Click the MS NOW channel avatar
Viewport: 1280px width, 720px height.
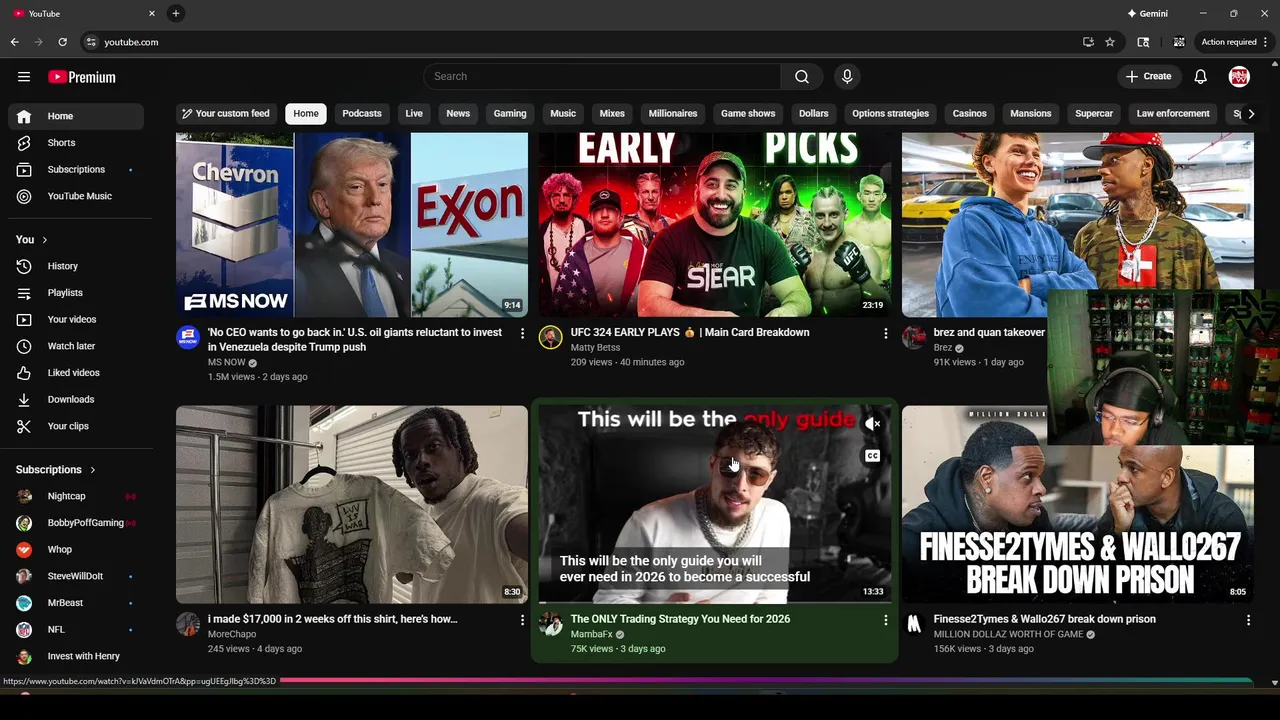click(x=188, y=337)
